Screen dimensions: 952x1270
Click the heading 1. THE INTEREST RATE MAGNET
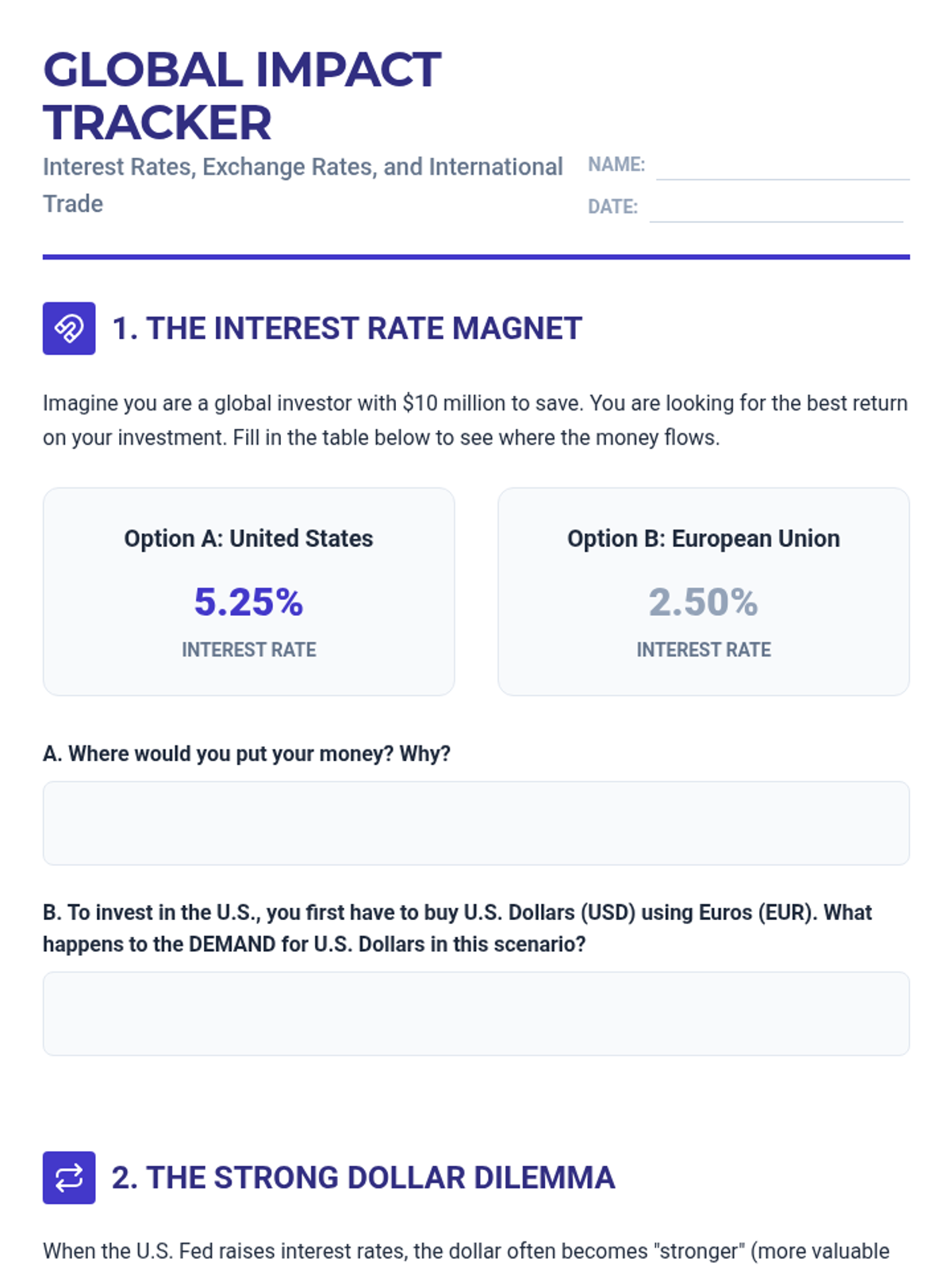347,328
